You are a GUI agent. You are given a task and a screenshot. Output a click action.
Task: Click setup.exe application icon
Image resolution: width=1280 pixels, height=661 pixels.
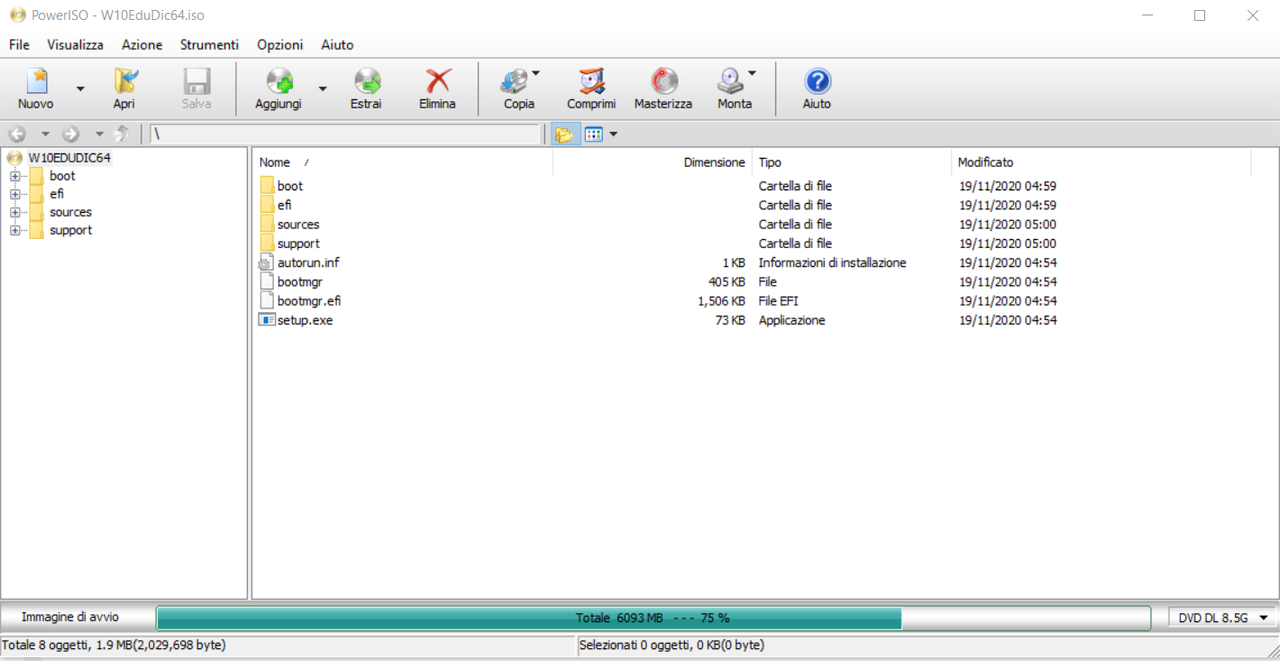coord(267,320)
